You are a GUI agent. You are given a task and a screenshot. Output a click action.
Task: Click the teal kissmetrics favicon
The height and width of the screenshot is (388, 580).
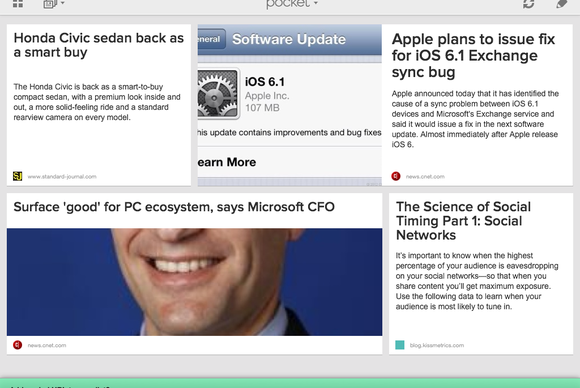[400, 345]
